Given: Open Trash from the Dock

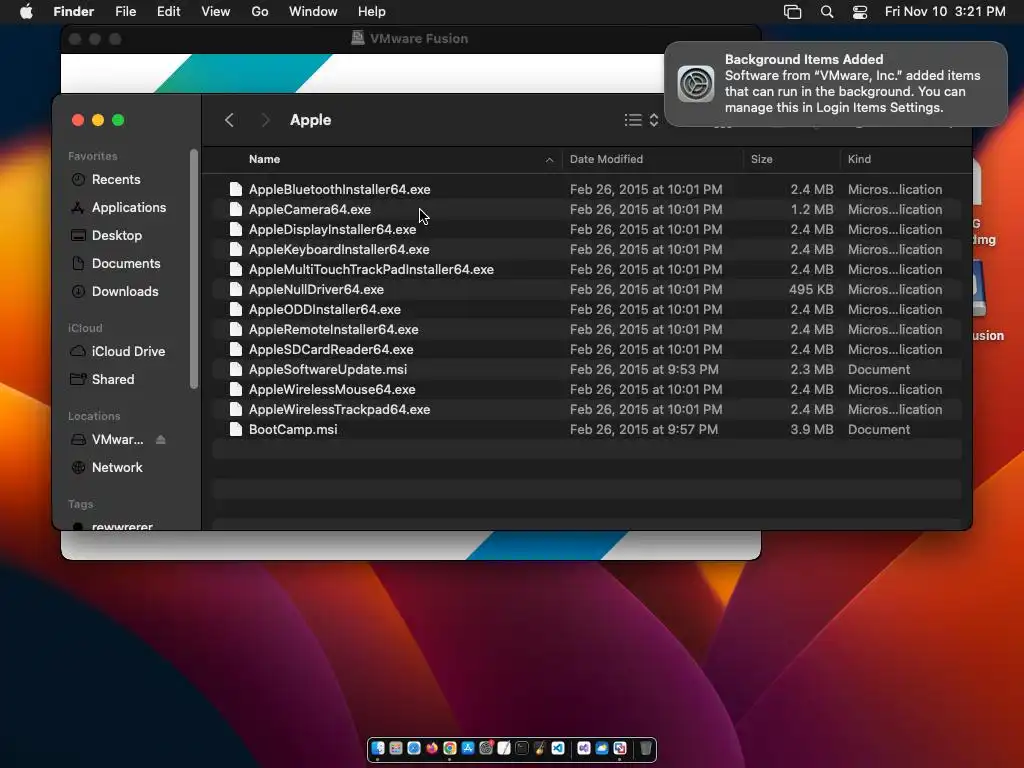Looking at the screenshot, I should click(645, 748).
